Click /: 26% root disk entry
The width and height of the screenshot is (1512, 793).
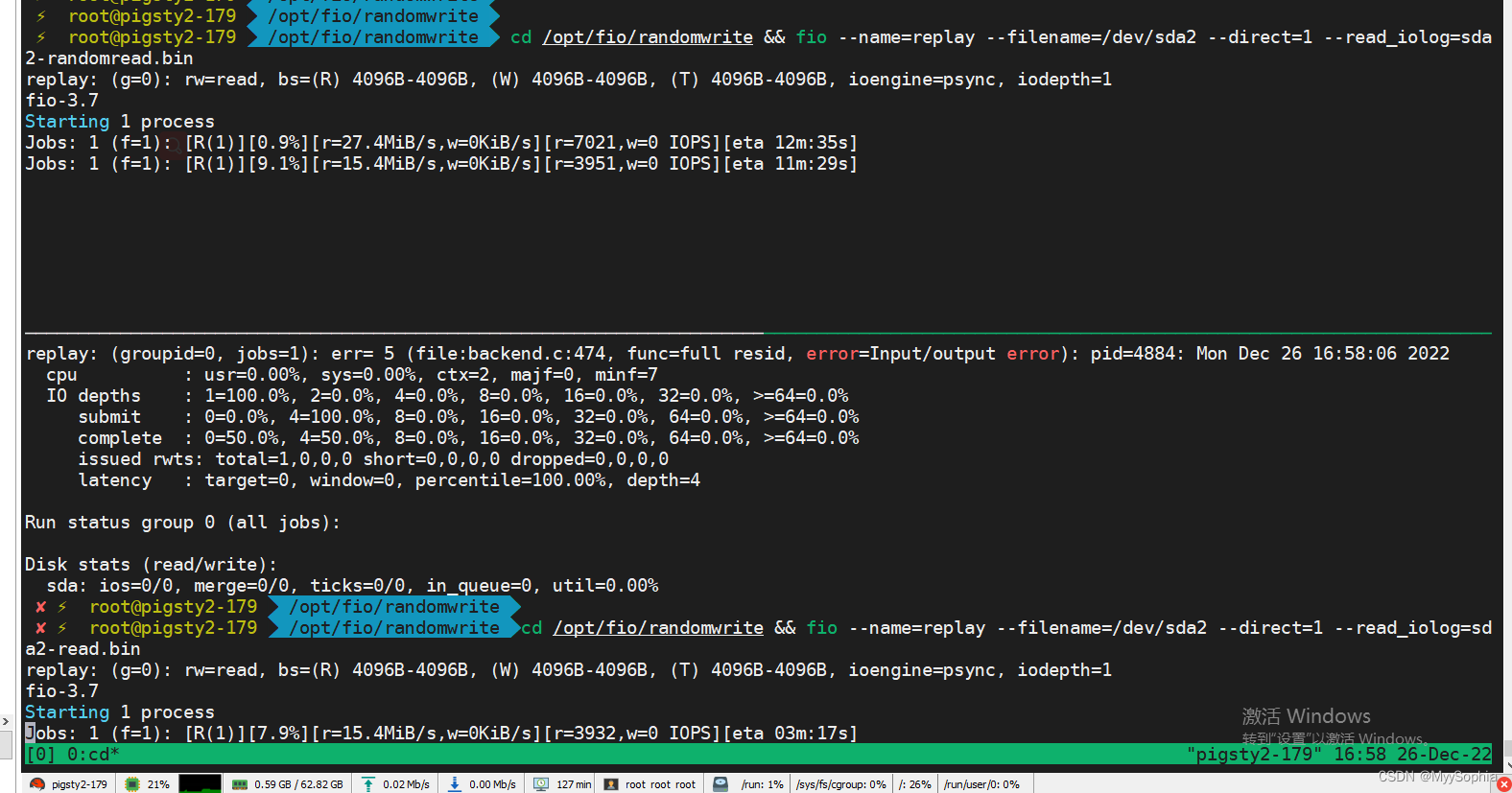(914, 784)
